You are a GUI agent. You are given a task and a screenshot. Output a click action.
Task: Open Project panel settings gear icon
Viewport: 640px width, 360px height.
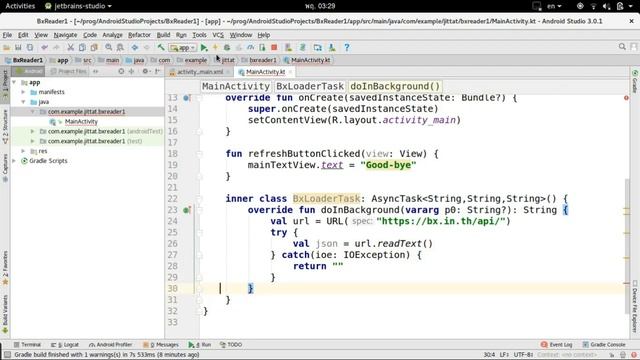pyautogui.click(x=145, y=71)
